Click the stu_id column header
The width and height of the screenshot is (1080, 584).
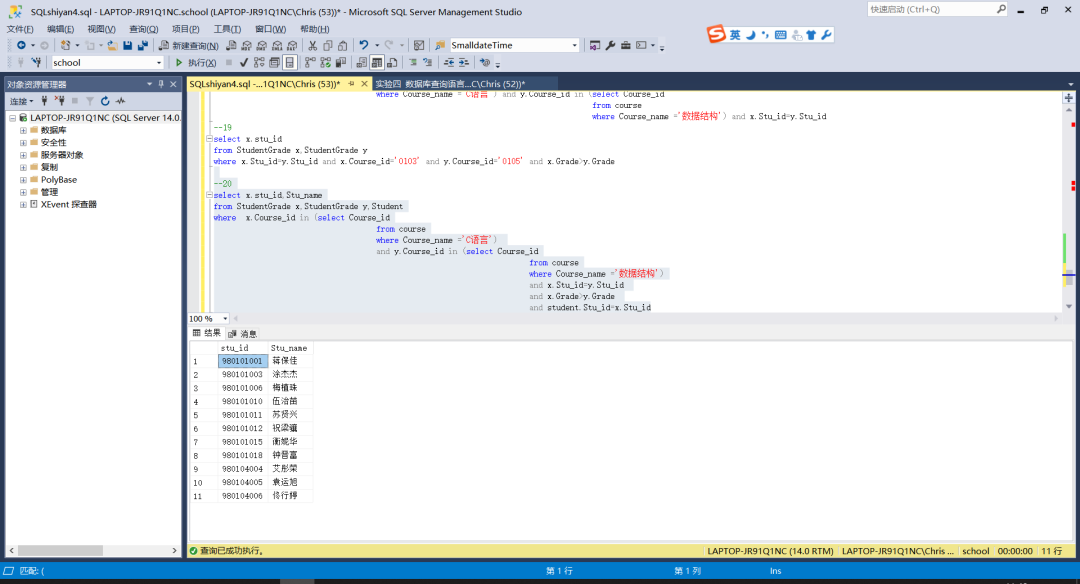(x=235, y=348)
